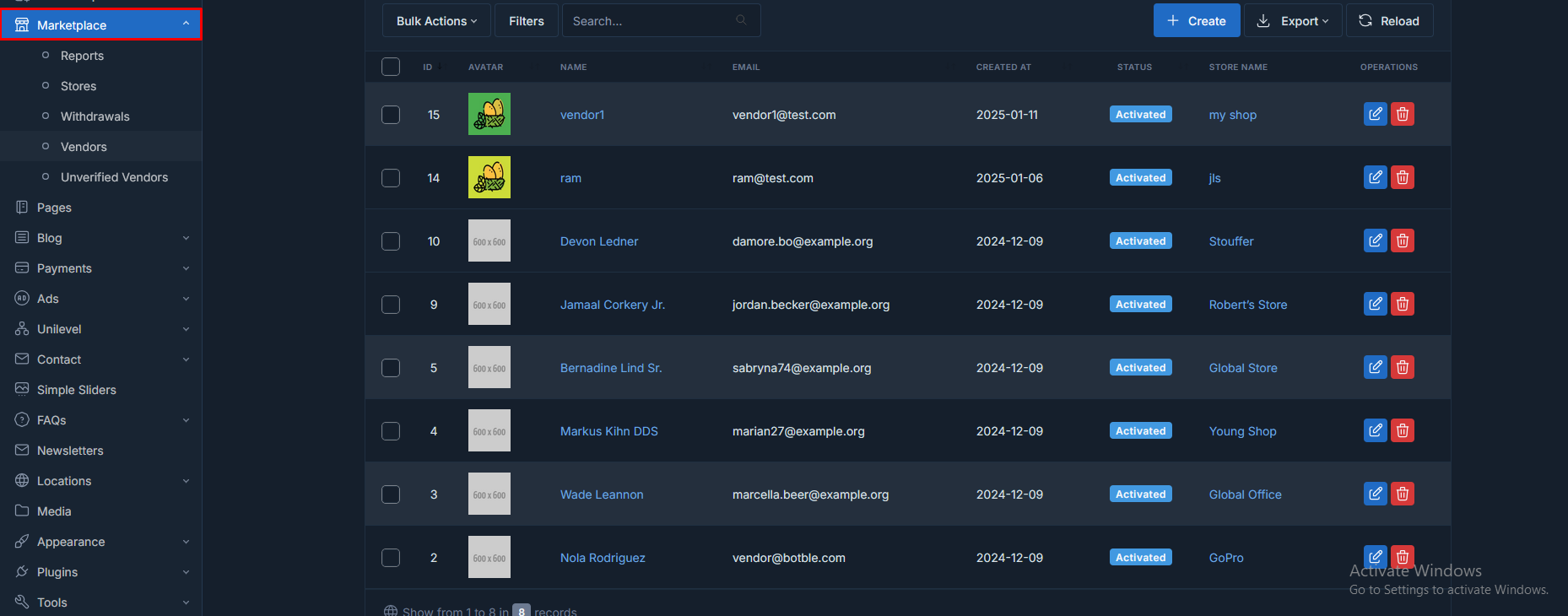Open Unverified Vendors in sidebar

pos(114,177)
